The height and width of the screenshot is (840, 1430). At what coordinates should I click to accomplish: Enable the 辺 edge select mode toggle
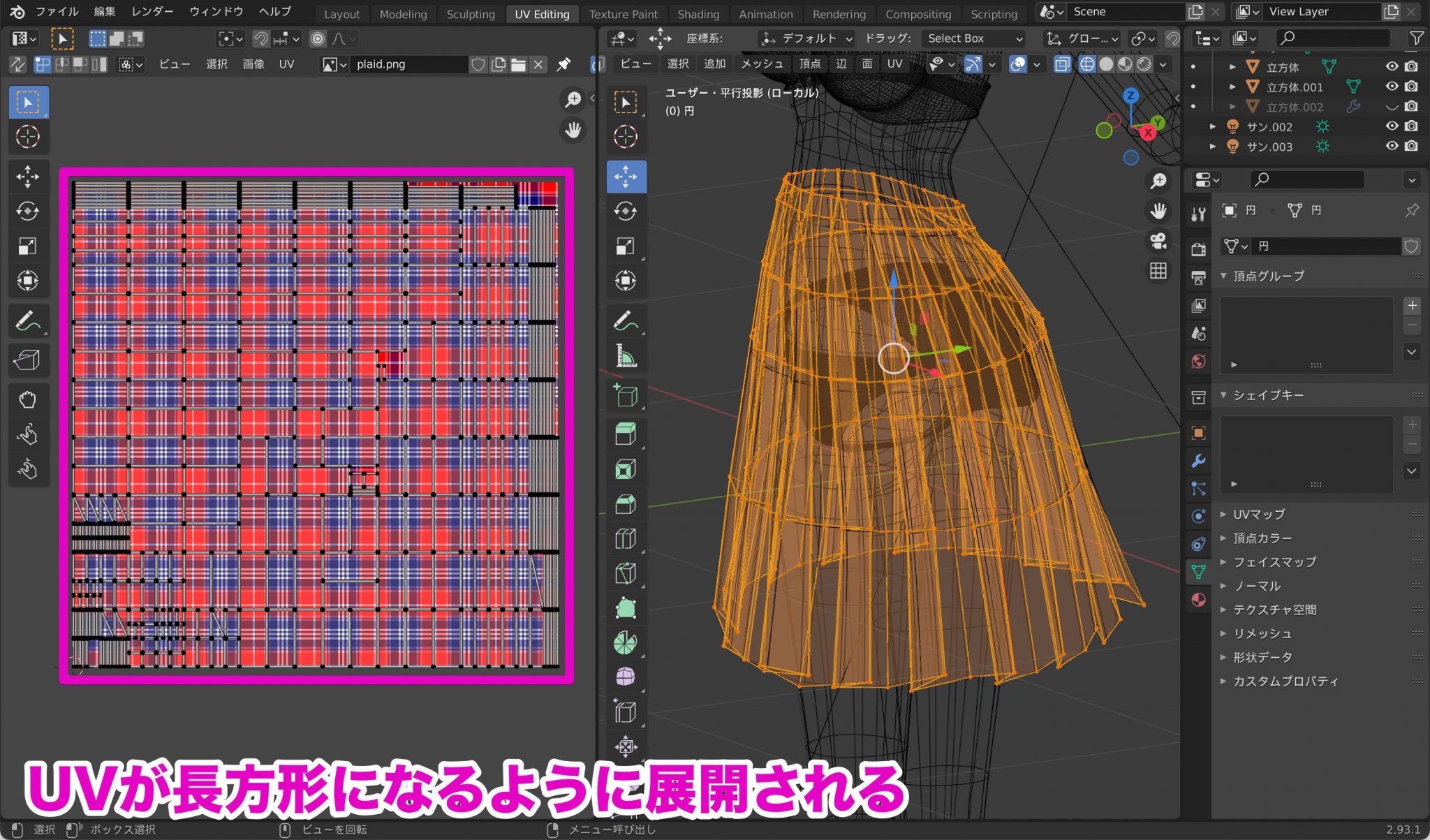tap(841, 64)
